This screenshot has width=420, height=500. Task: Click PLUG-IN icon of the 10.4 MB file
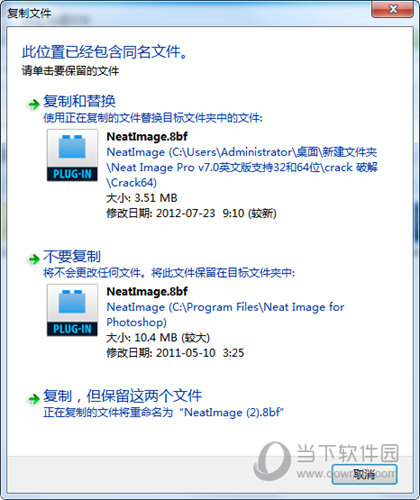(72, 310)
